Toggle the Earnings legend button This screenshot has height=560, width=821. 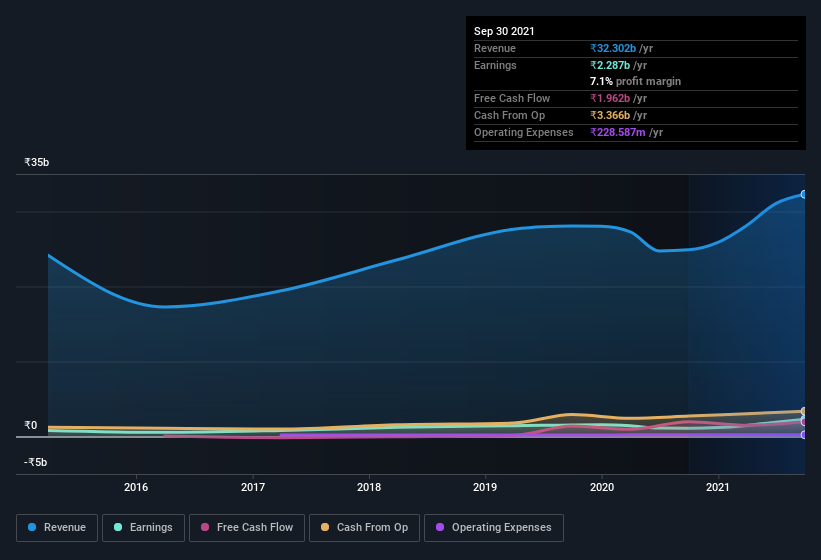pyautogui.click(x=143, y=528)
